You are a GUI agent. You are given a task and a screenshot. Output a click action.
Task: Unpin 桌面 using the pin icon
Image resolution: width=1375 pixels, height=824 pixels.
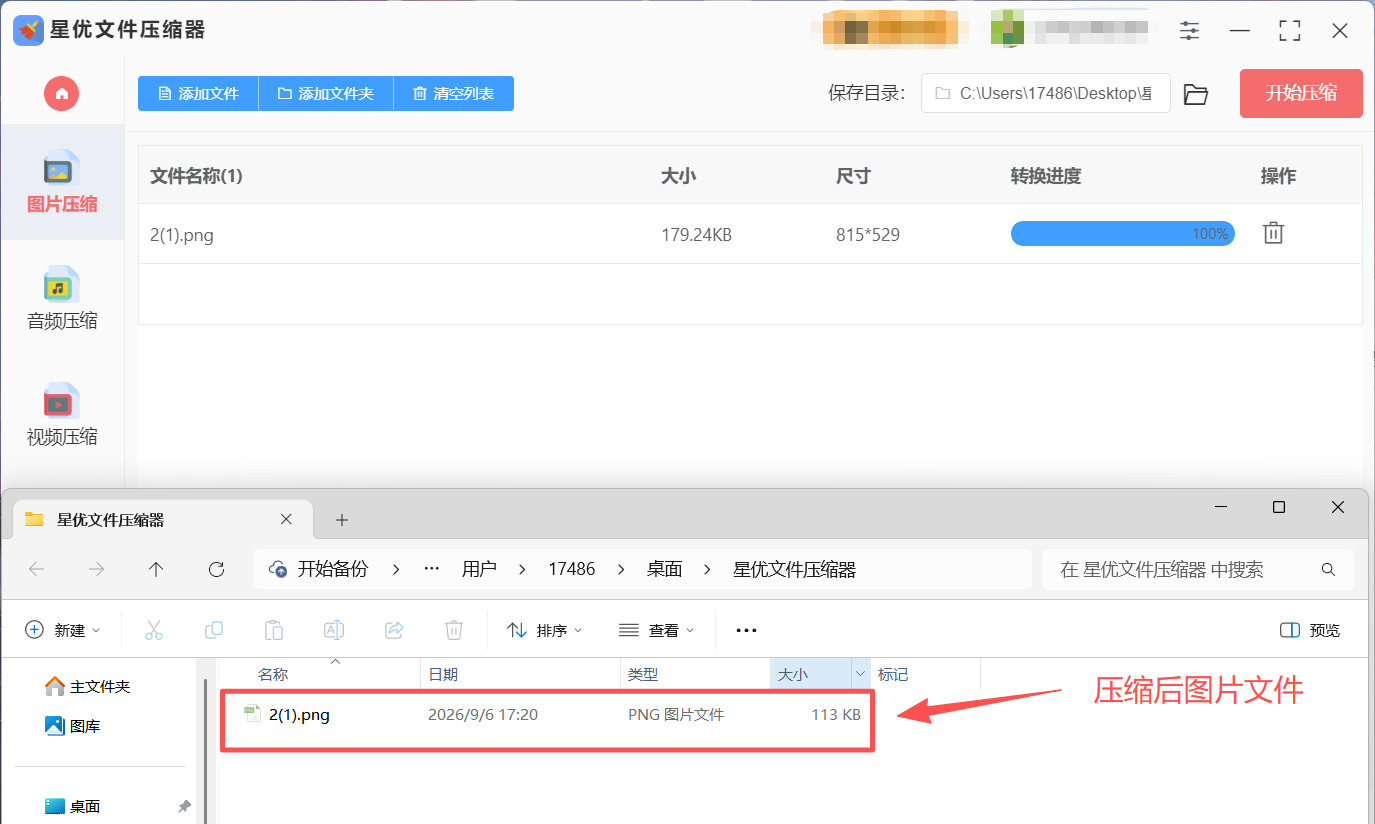[x=184, y=806]
